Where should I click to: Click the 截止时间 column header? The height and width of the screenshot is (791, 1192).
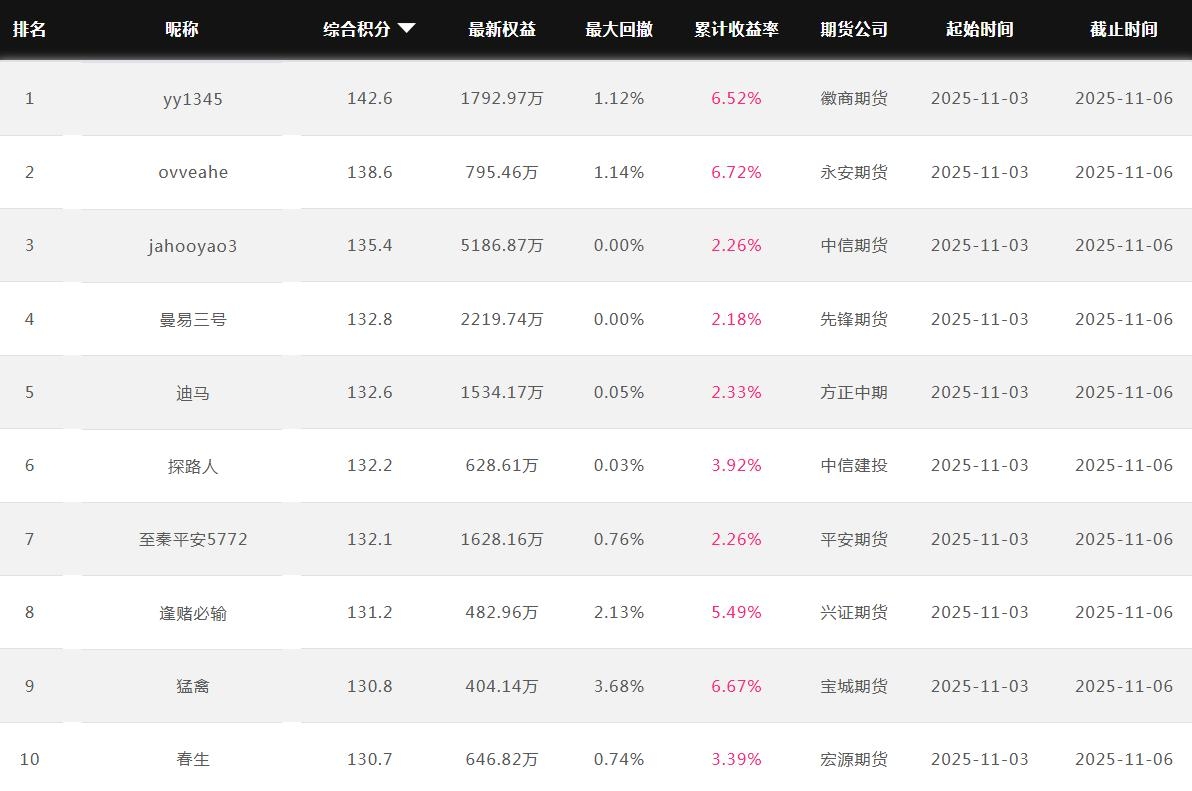(1123, 29)
